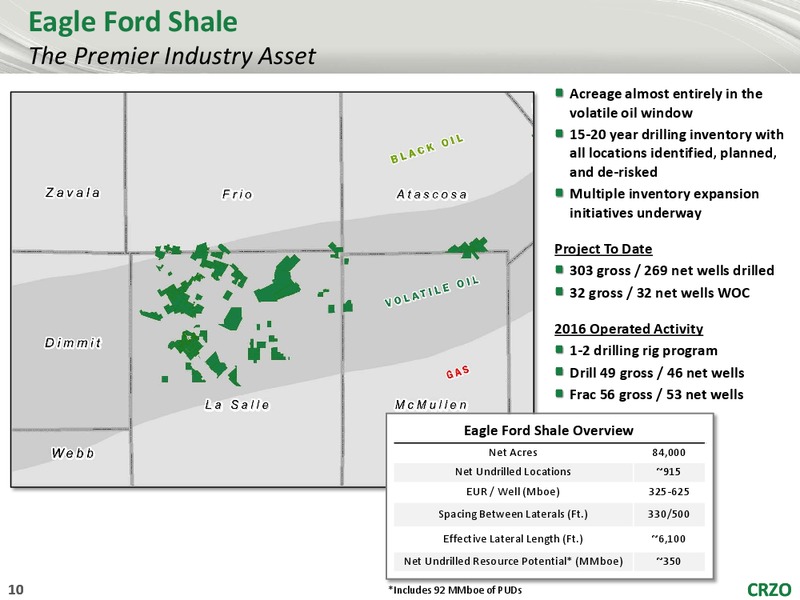Click the '~350' resource potential value
800x600 pixels.
click(x=668, y=561)
